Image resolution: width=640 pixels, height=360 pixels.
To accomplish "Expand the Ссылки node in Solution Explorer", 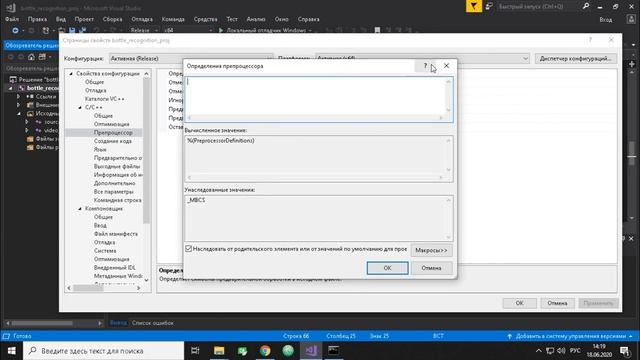I will coord(18,97).
